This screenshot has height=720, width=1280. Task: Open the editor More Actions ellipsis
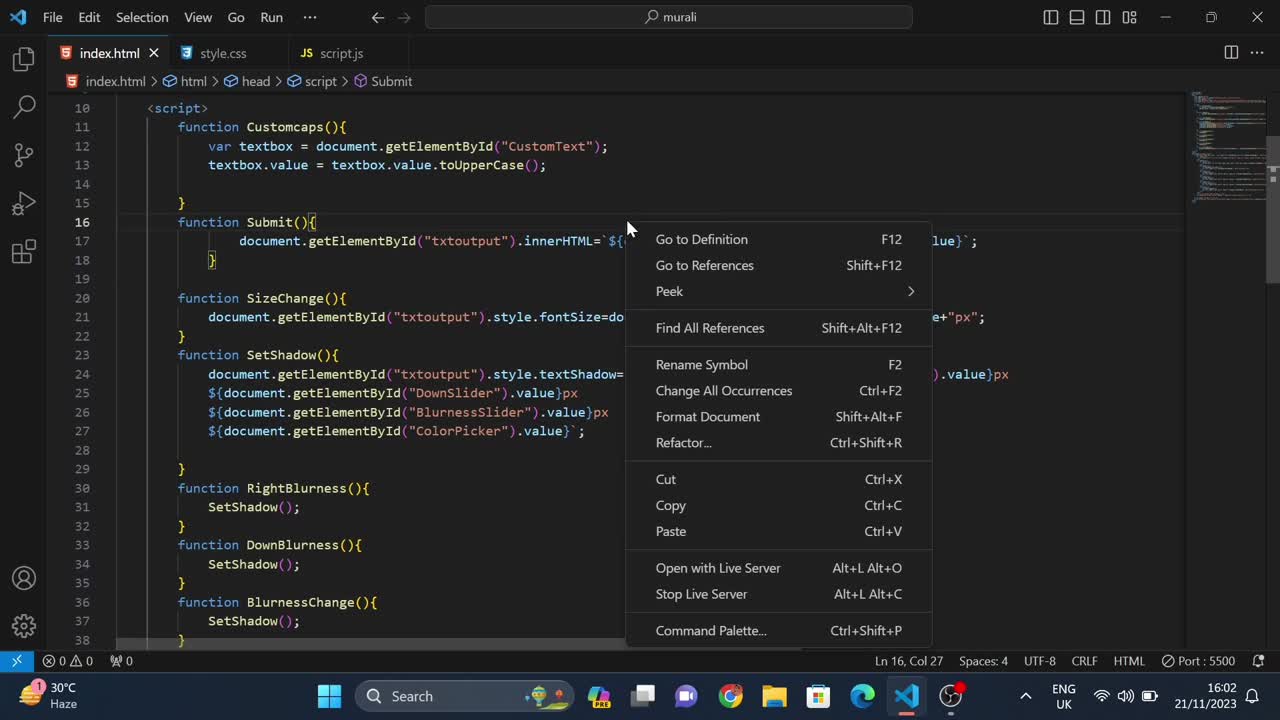[1257, 53]
